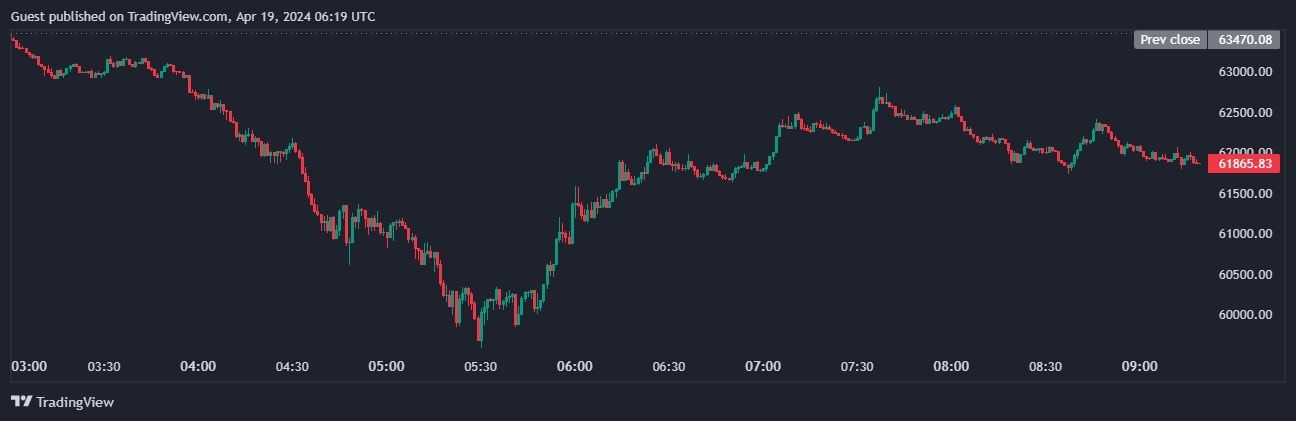Click the 03:00 time axis label

(x=29, y=367)
